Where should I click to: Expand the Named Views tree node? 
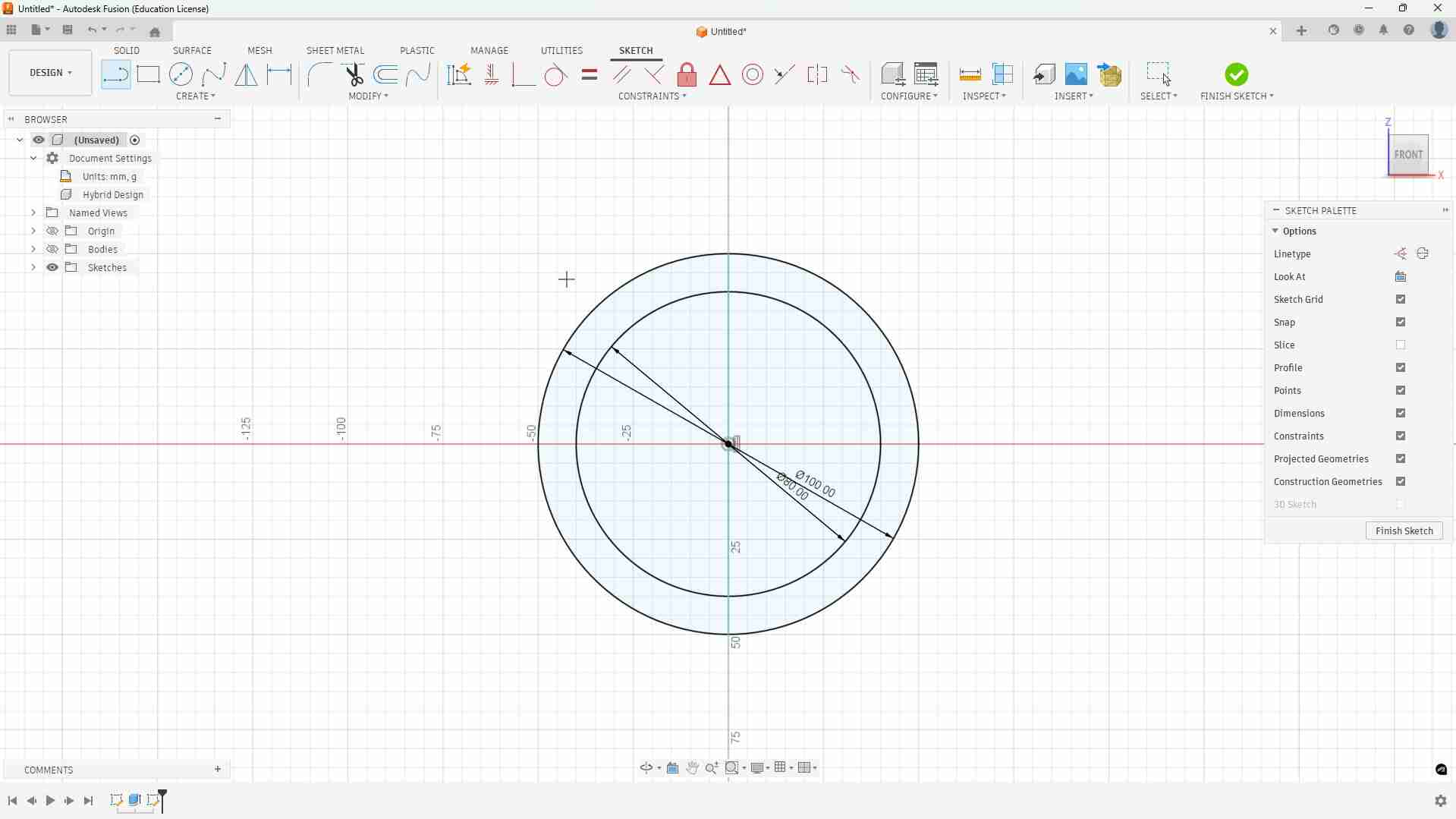coord(33,213)
